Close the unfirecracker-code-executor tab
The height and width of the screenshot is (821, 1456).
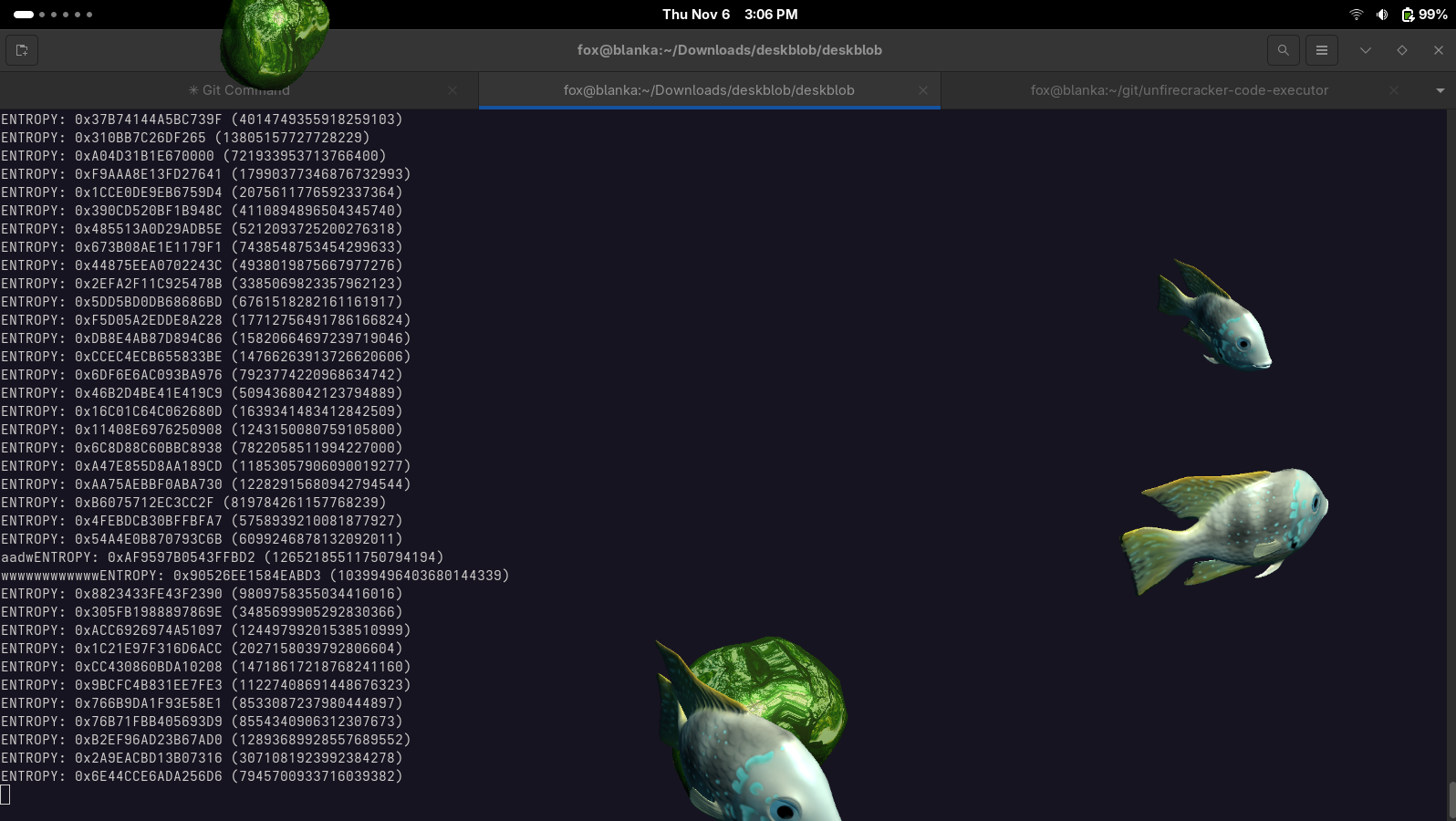[x=1393, y=90]
